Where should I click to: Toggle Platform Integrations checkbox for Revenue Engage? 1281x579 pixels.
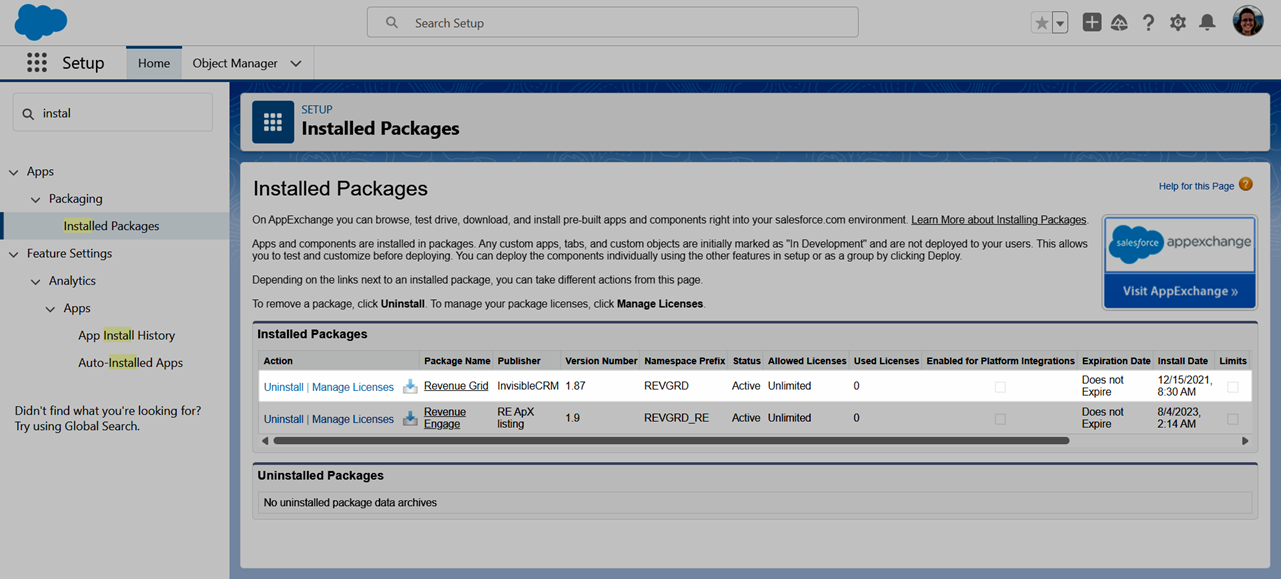click(1000, 419)
